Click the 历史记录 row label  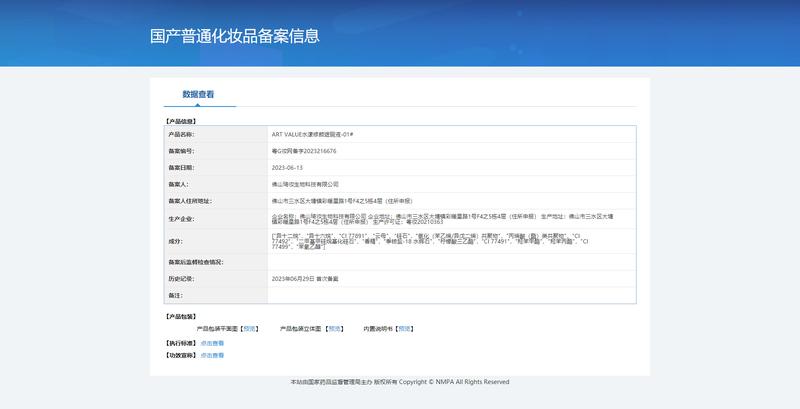[x=181, y=279]
